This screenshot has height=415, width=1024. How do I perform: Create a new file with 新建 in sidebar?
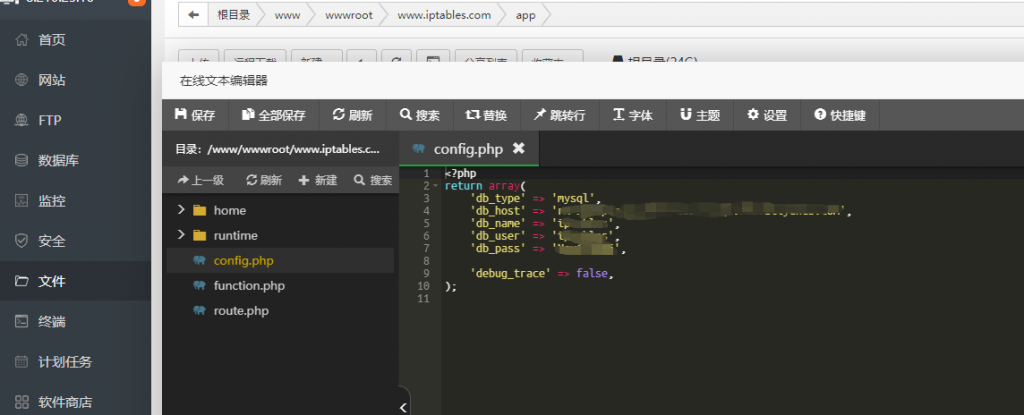pyautogui.click(x=318, y=180)
